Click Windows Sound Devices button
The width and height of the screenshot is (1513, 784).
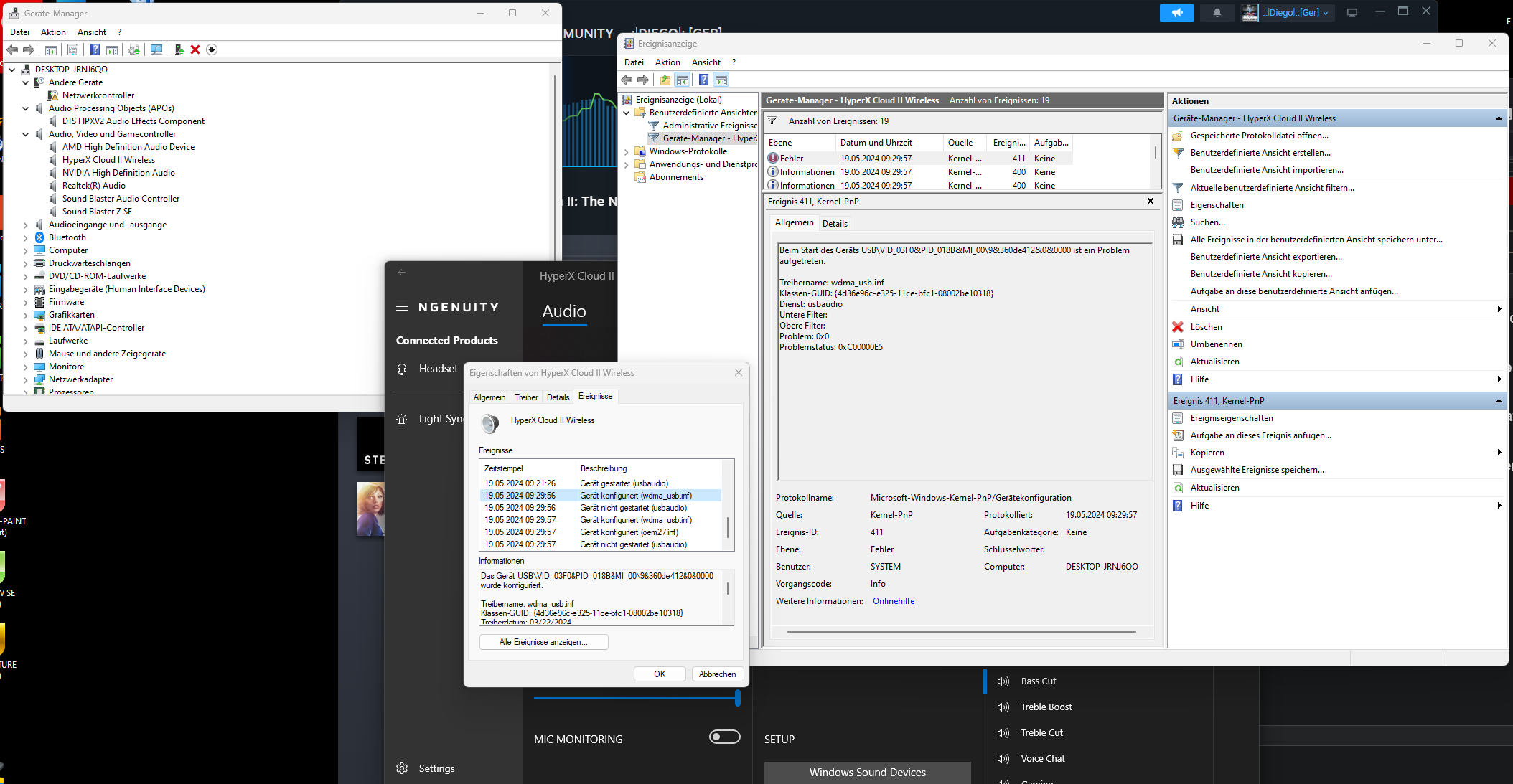(867, 773)
